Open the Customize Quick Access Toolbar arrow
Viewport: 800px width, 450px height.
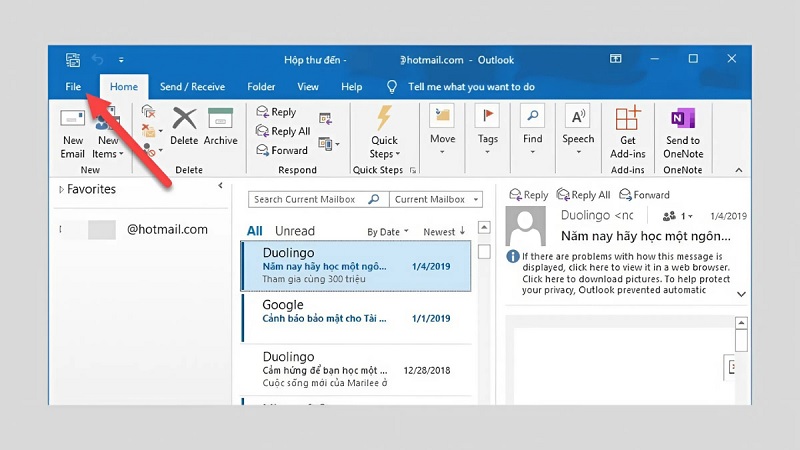point(121,60)
